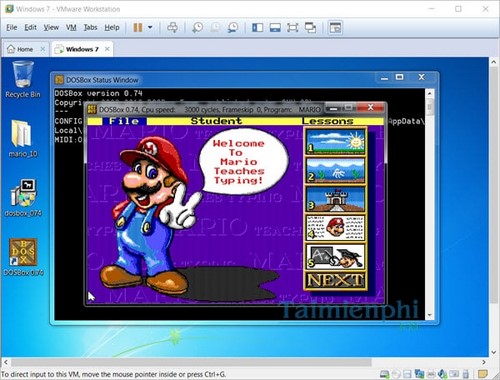Select the Recycle Bin desktop icon
Viewport: 500px width, 380px height.
23,79
